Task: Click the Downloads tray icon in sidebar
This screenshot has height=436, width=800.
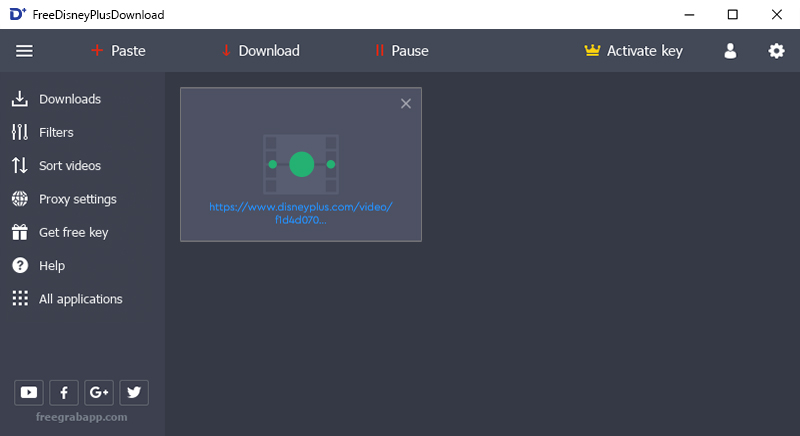Action: 20,99
